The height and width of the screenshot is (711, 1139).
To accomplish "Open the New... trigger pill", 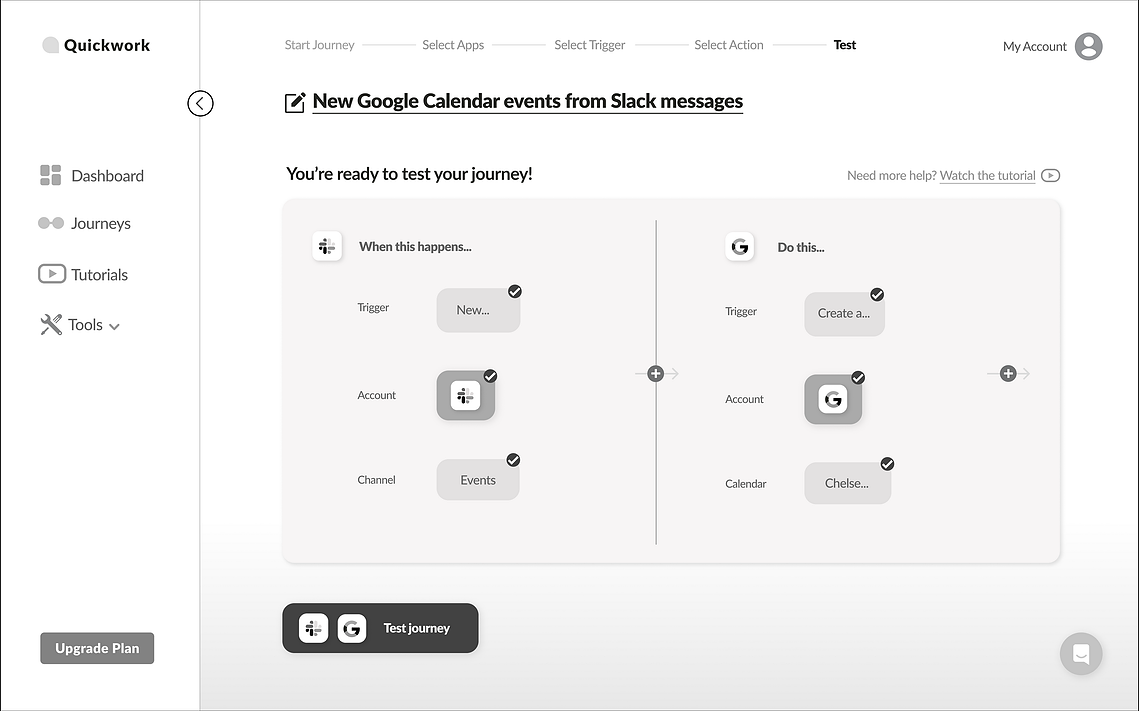I will (478, 310).
